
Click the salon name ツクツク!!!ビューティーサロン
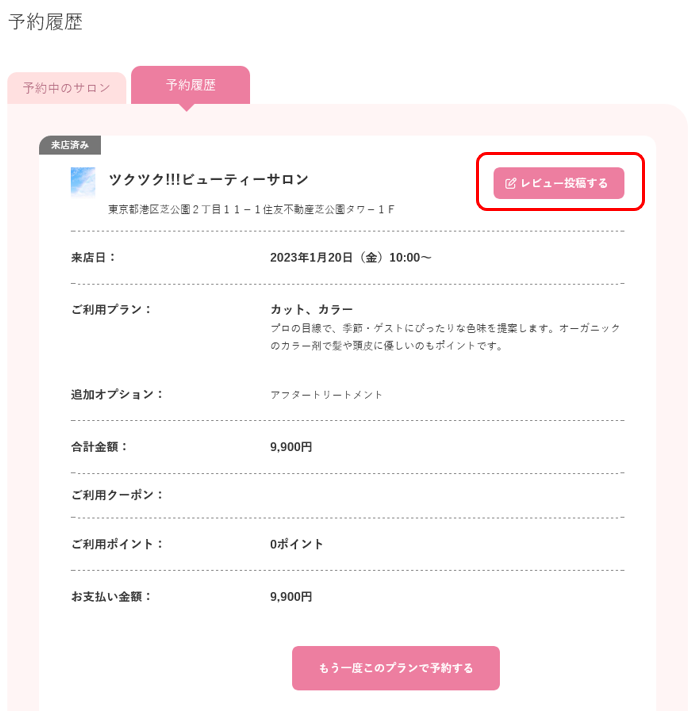[x=208, y=179]
